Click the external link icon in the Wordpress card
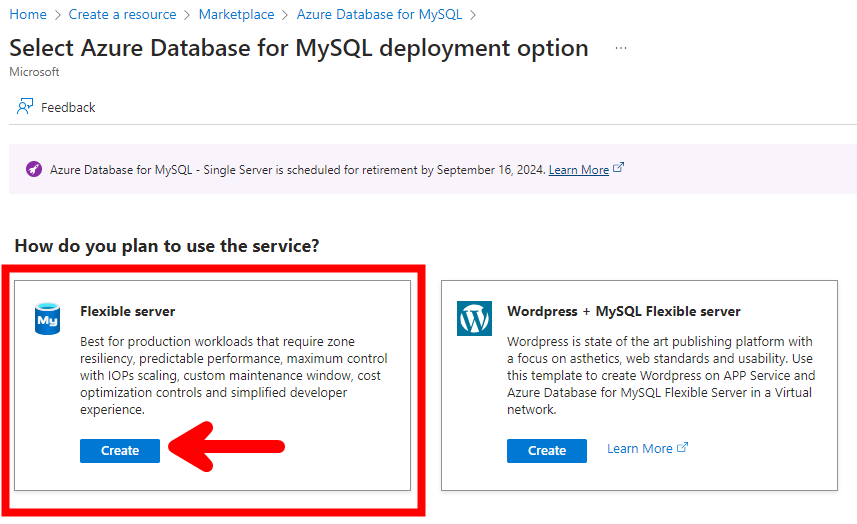This screenshot has height=524, width=857. [x=682, y=448]
